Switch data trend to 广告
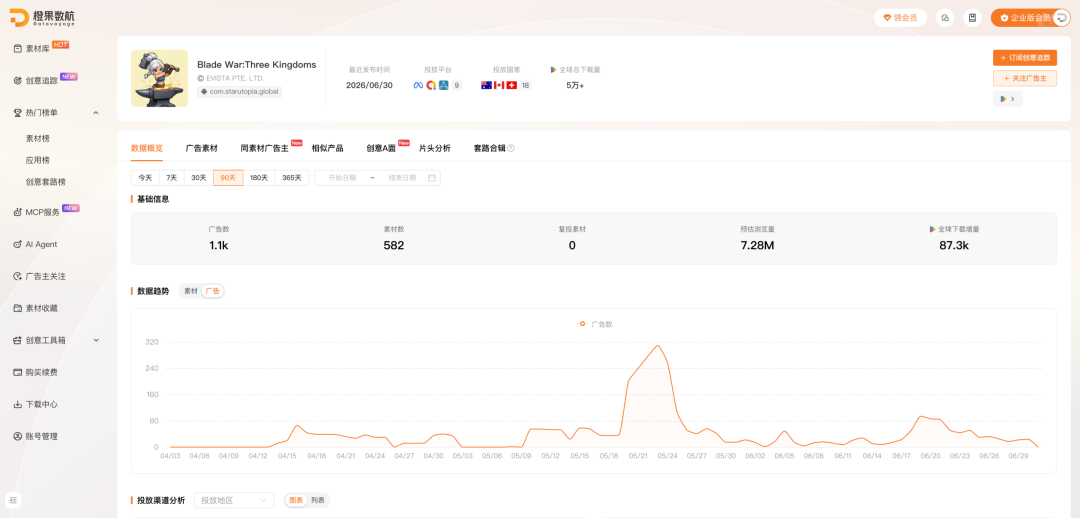Screen dimensions: 1080x518 pyautogui.click(x=213, y=291)
